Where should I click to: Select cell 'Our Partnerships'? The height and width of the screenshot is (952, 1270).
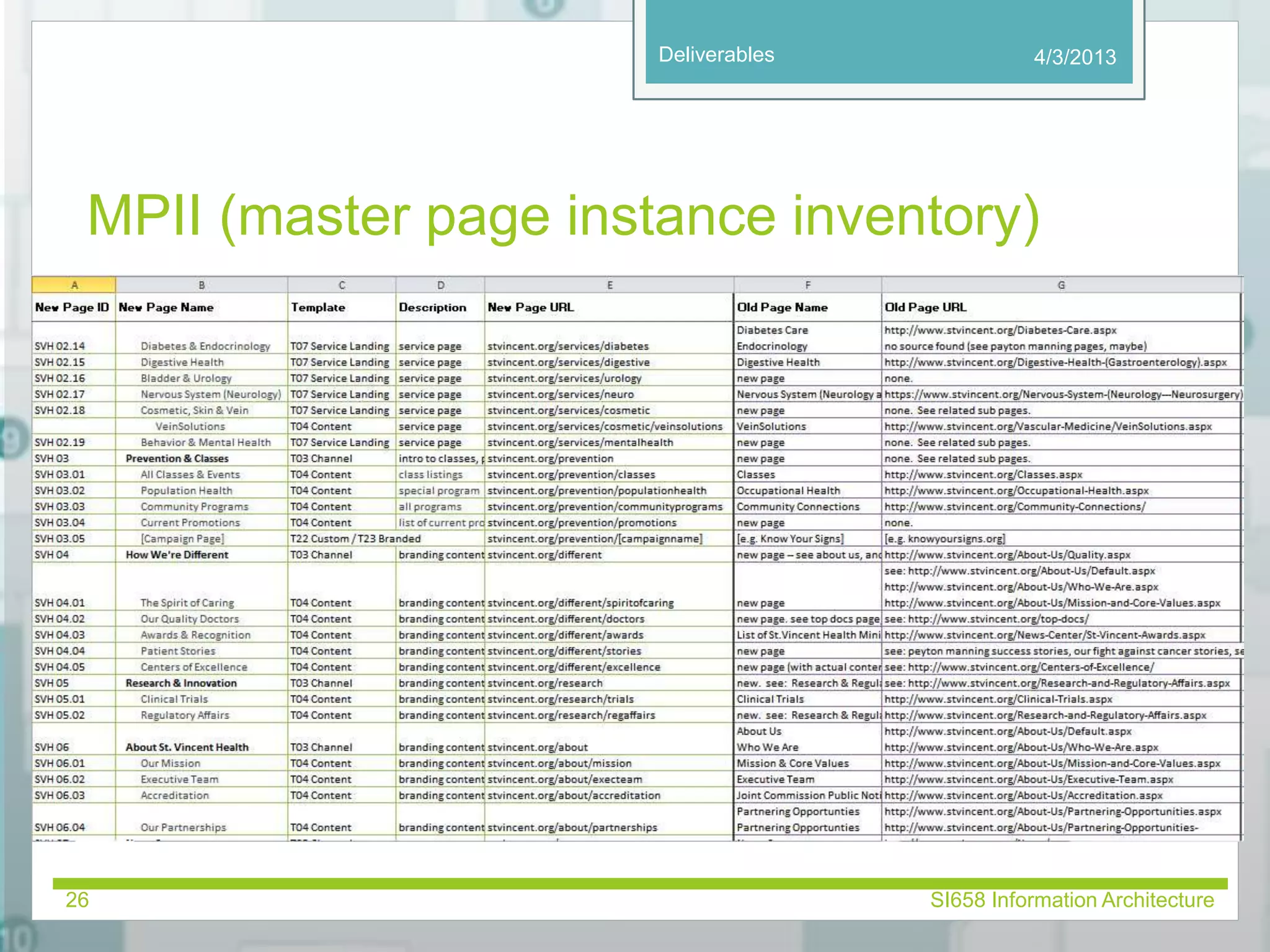(202, 819)
